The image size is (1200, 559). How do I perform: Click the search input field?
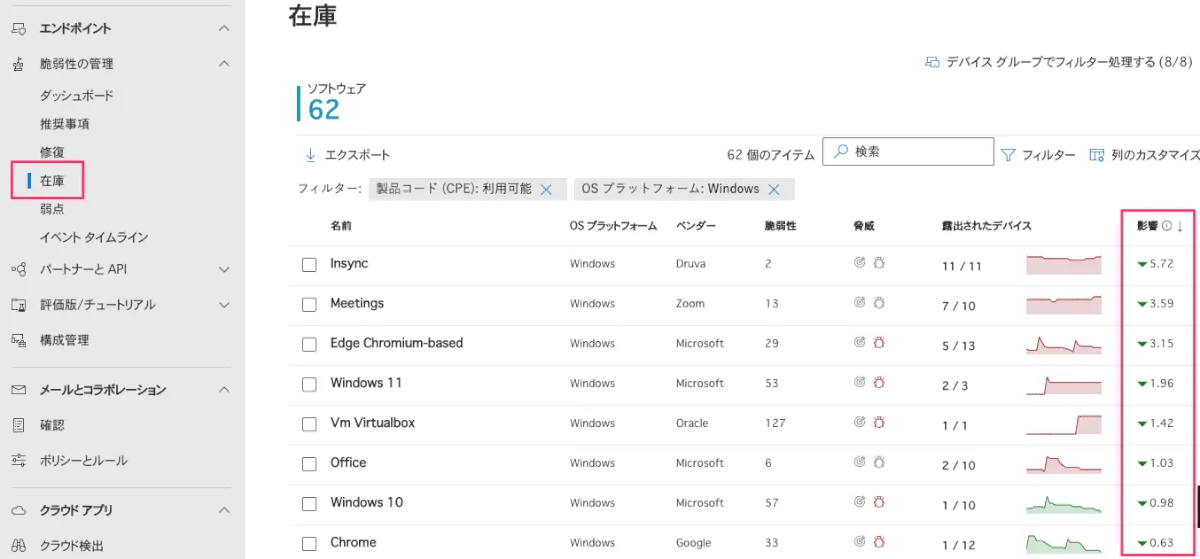(x=908, y=152)
